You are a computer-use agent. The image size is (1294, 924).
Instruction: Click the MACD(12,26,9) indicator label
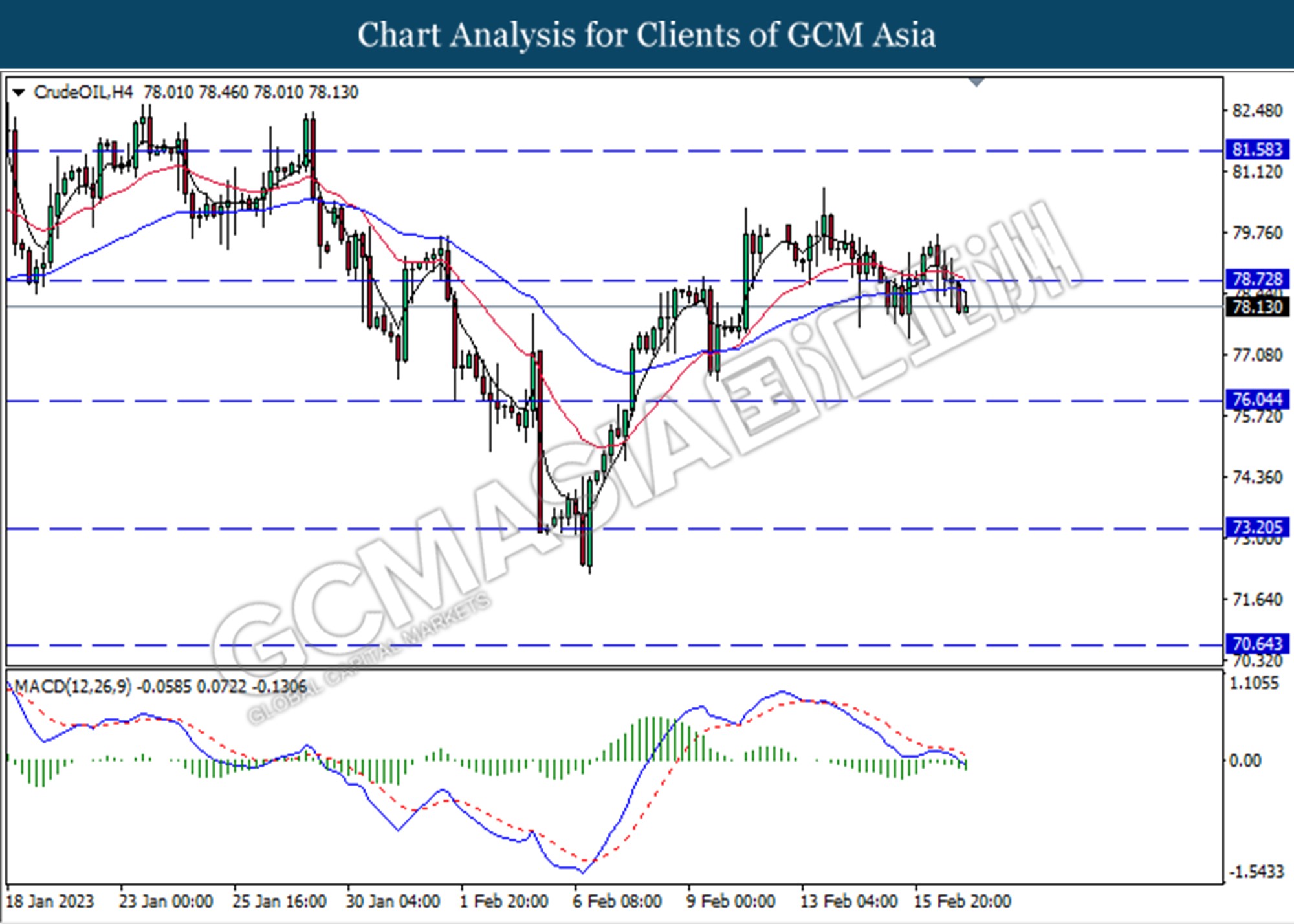point(72,686)
